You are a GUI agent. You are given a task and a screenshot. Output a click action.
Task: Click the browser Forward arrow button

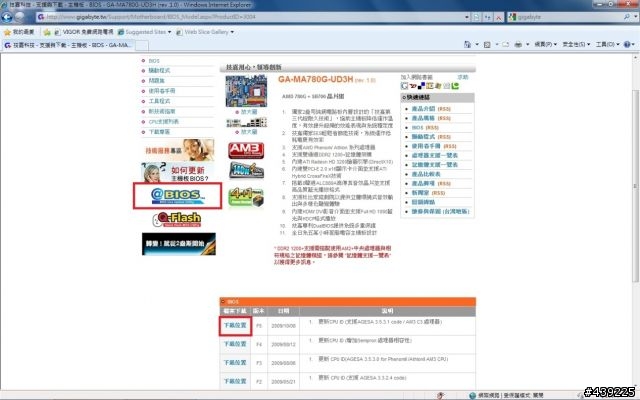point(20,17)
